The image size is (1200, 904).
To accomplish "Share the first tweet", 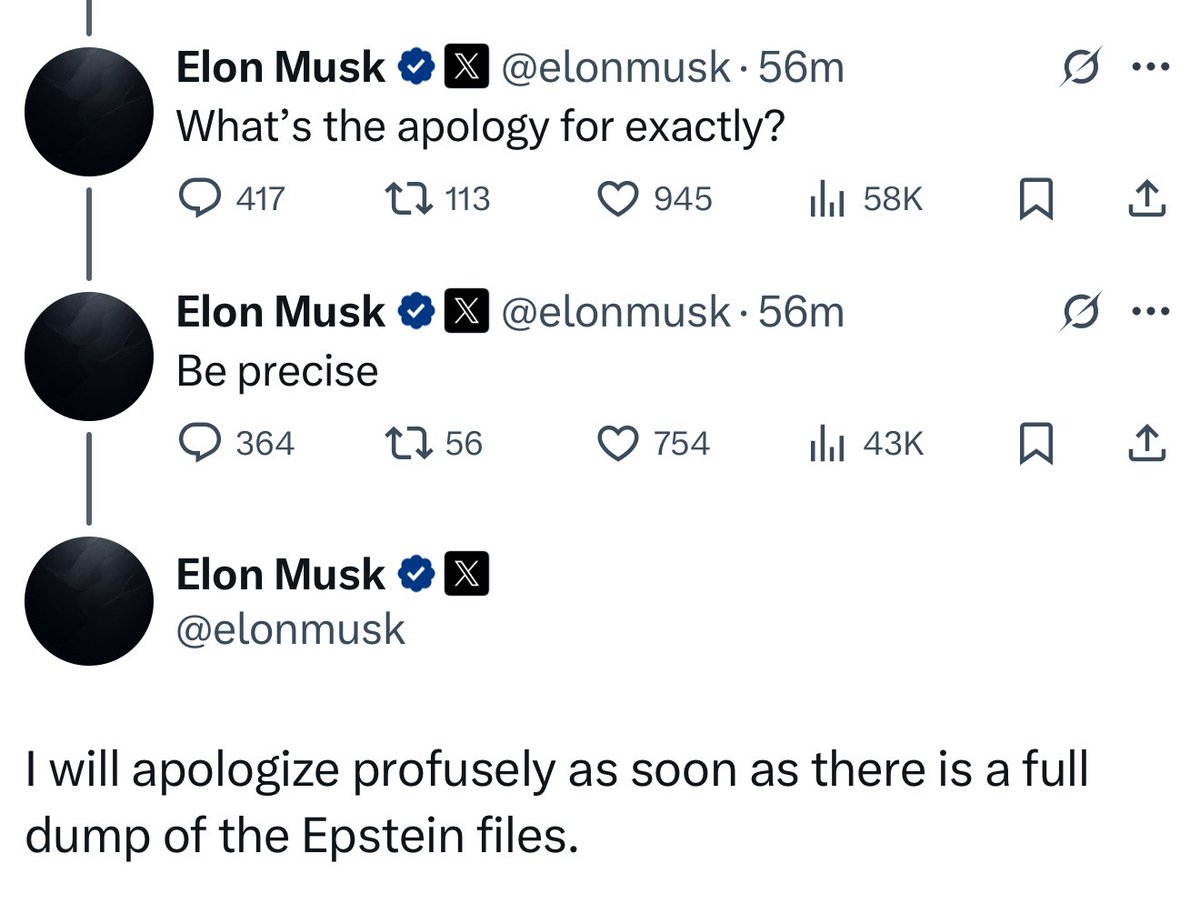I will point(1148,199).
